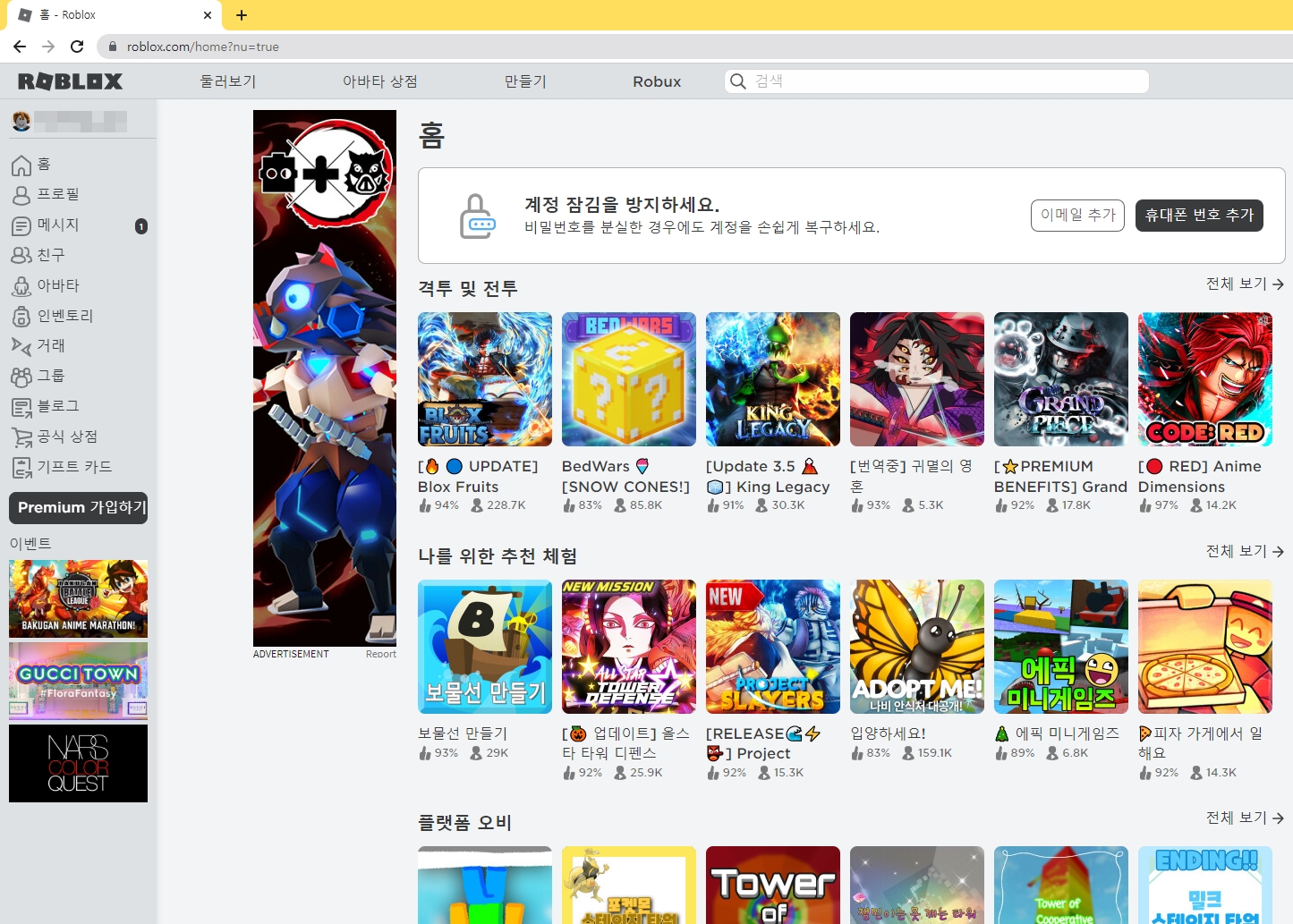The height and width of the screenshot is (924, 1293).
Task: Open 만들기 in the top navigation
Action: pos(525,81)
